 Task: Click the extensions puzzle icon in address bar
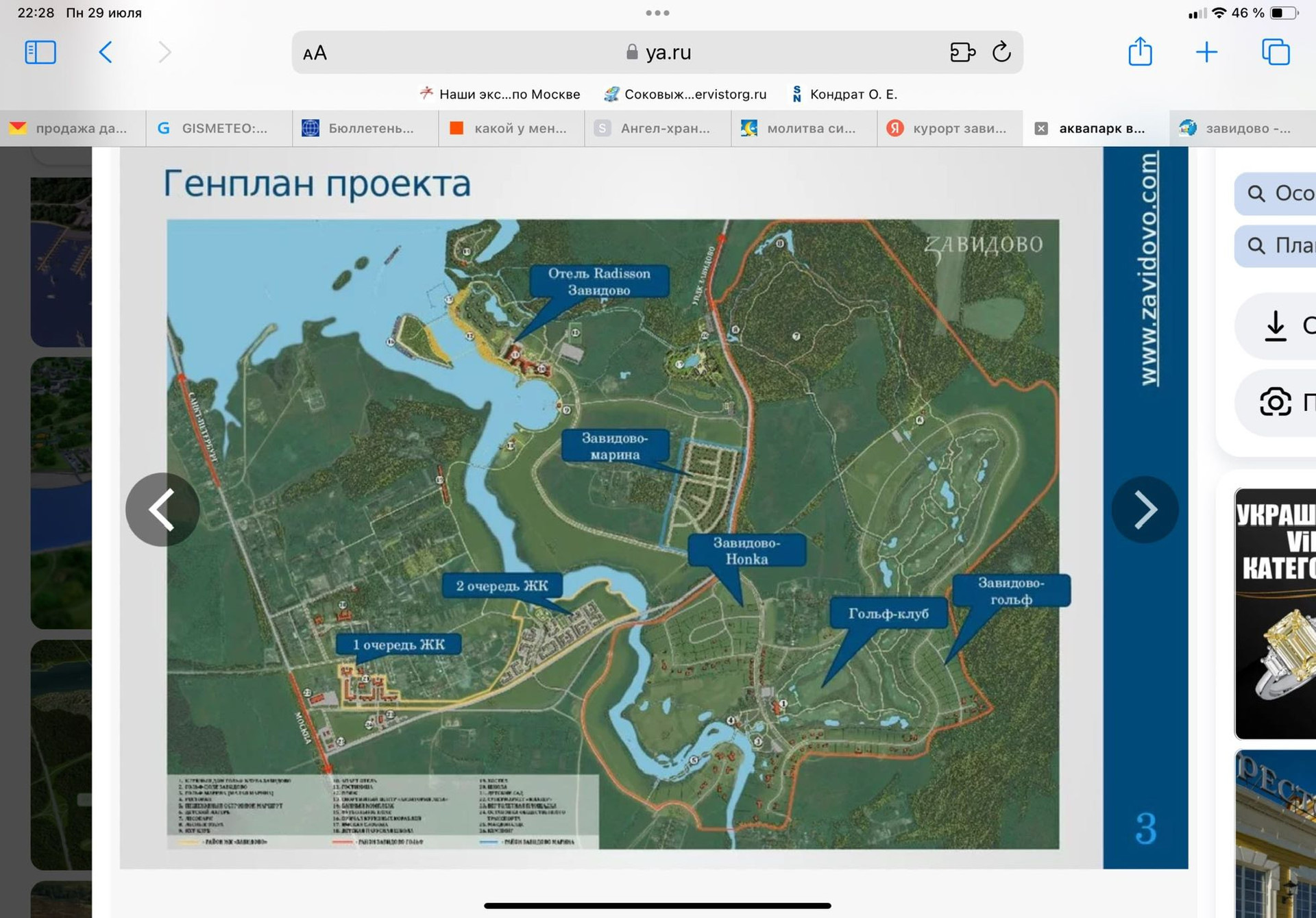962,52
